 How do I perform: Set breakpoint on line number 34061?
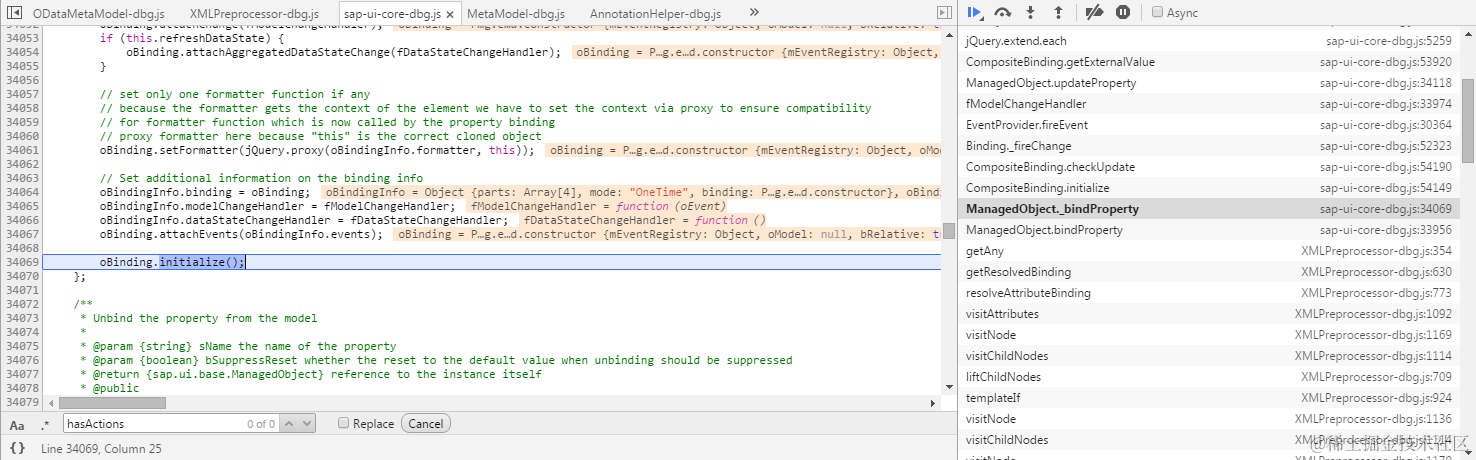point(21,150)
